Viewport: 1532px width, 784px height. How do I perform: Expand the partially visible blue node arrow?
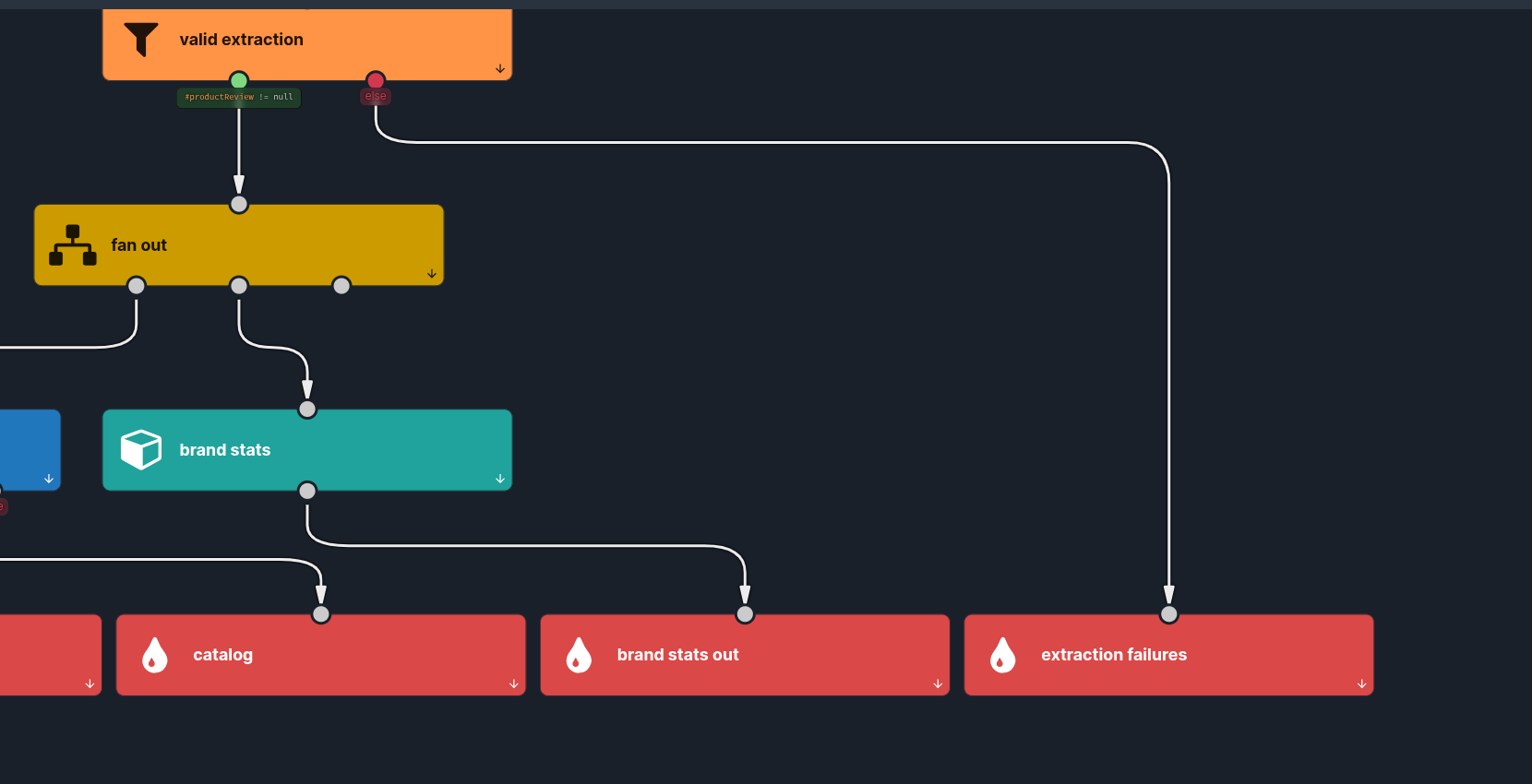click(x=49, y=479)
